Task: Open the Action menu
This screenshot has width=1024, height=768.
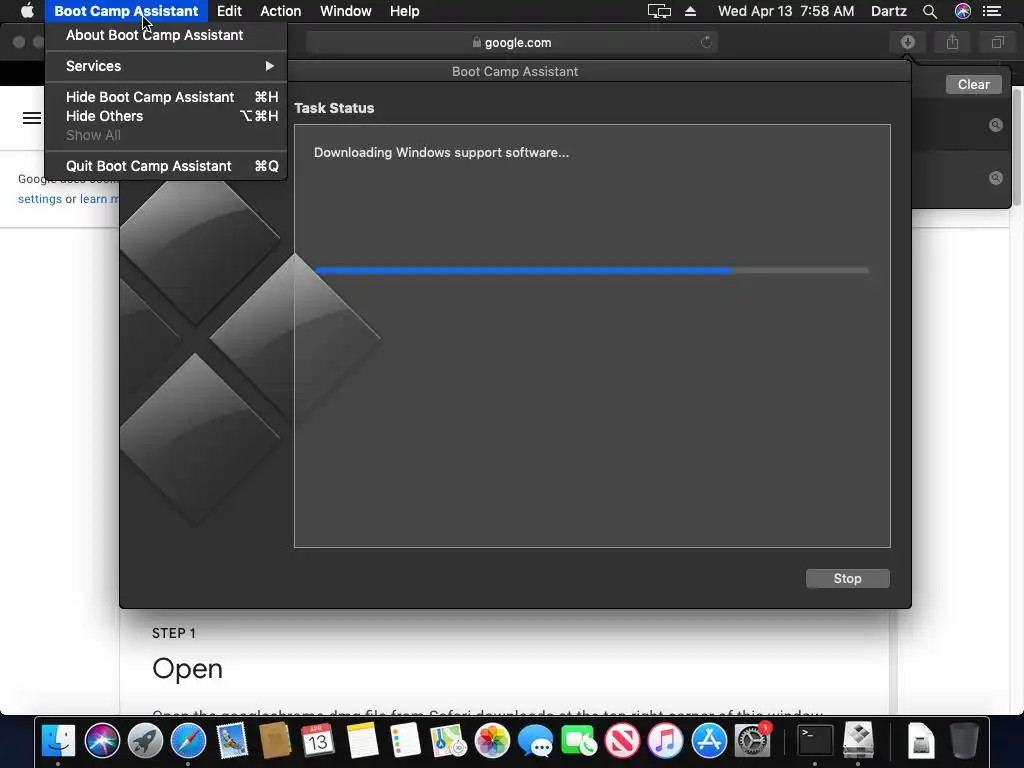Action: pyautogui.click(x=281, y=11)
